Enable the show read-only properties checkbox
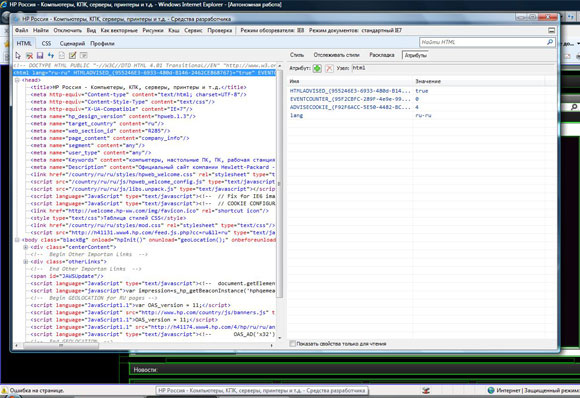The height and width of the screenshot is (398, 580). 292,344
